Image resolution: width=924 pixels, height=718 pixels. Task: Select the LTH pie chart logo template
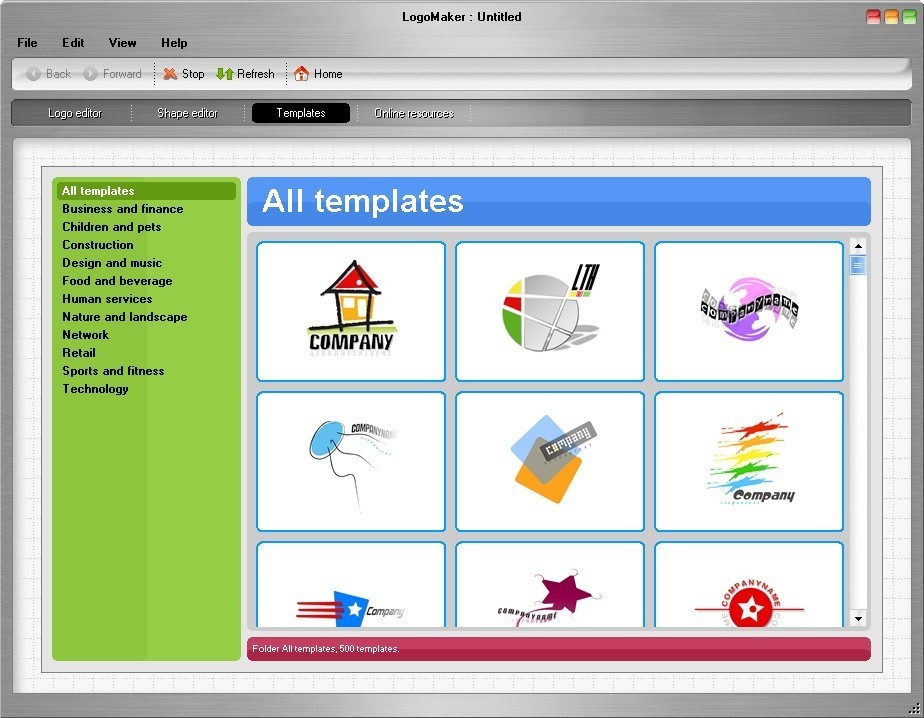click(549, 310)
